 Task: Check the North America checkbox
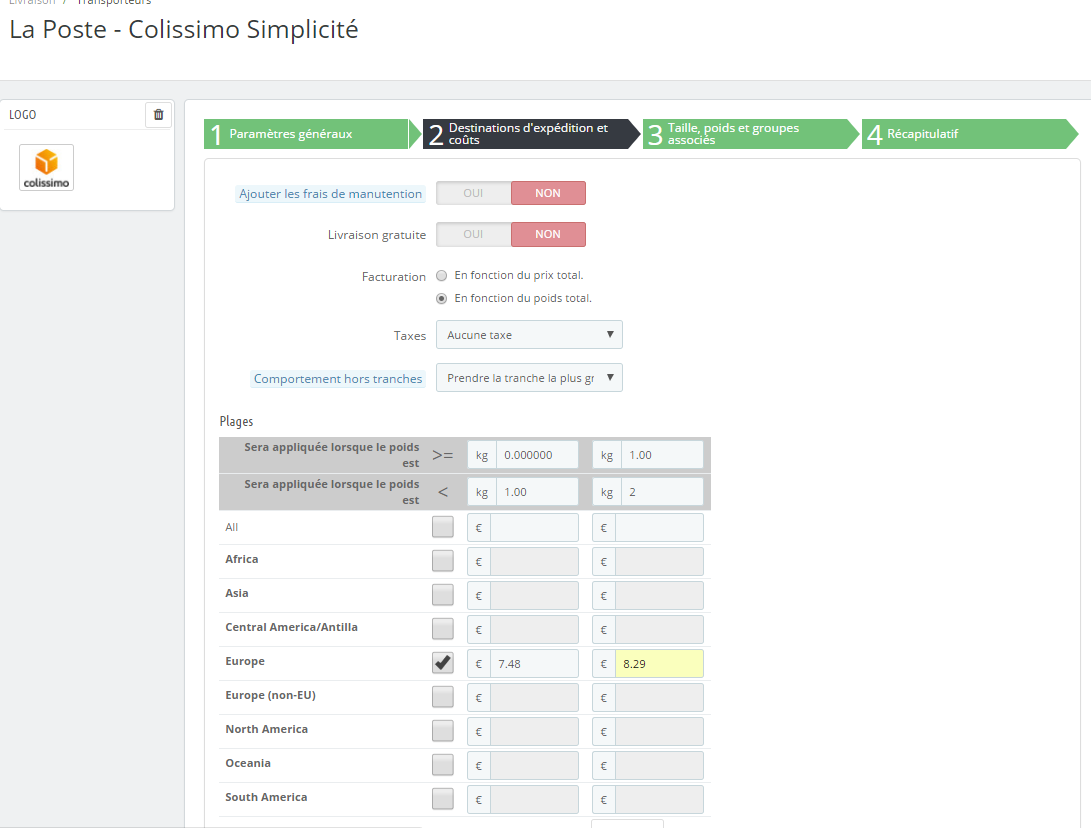443,731
